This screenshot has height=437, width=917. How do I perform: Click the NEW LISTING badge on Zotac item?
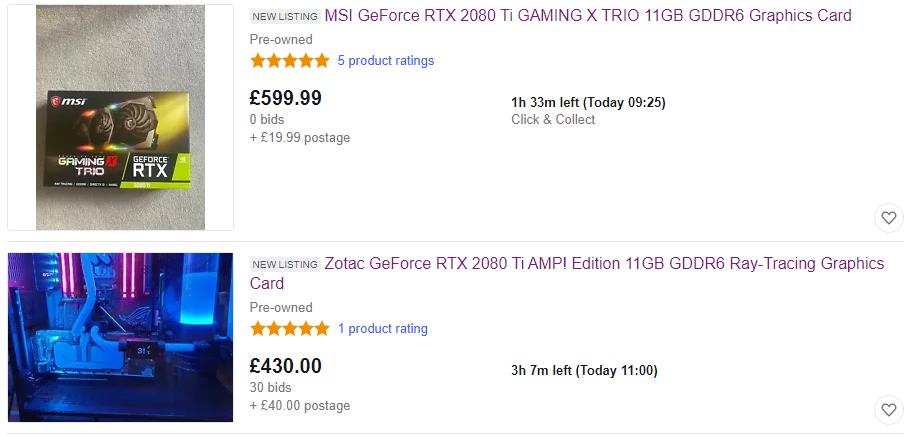pos(284,265)
